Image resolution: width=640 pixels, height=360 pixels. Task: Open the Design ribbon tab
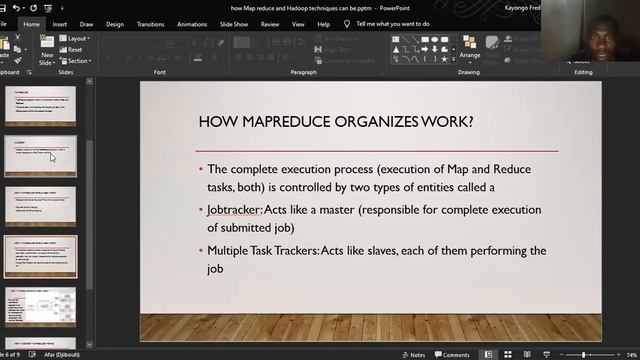tap(115, 24)
